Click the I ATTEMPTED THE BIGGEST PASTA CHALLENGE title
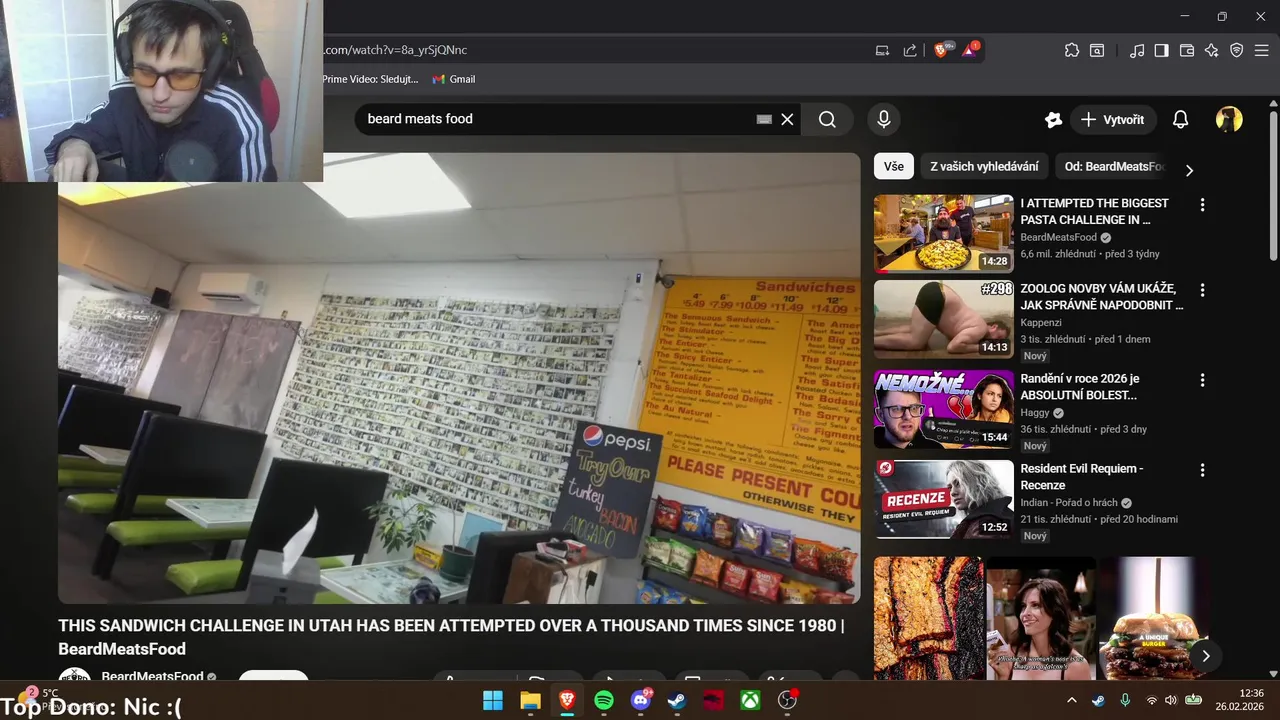1280x720 pixels. pos(1094,211)
